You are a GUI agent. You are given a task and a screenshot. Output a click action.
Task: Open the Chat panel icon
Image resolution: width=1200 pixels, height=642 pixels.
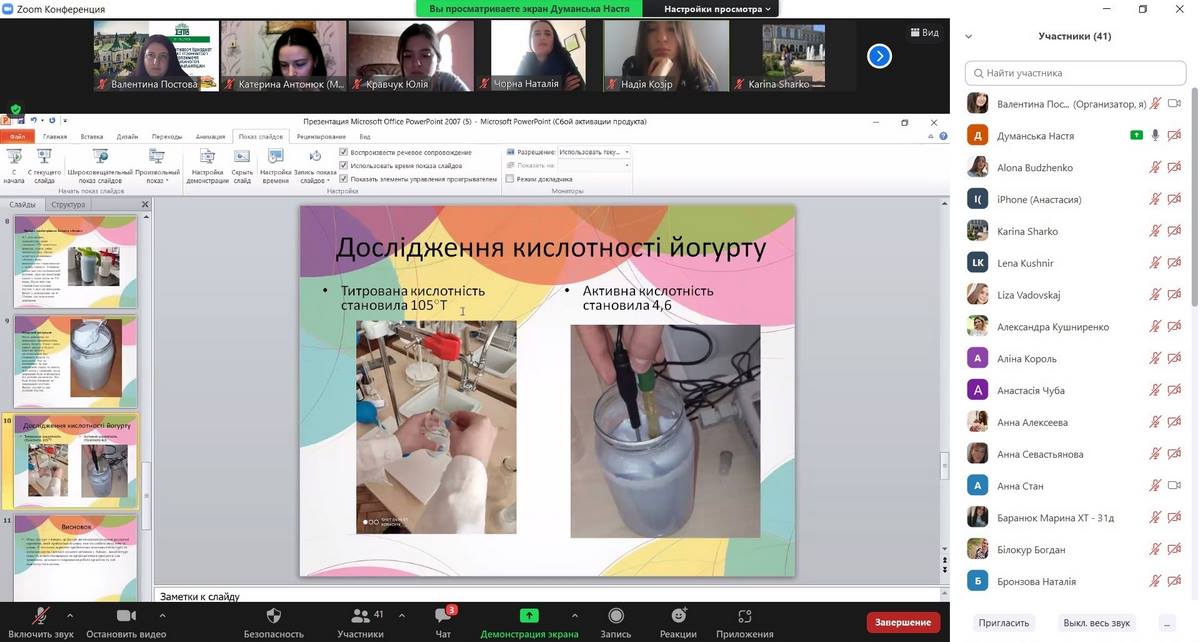(x=443, y=616)
